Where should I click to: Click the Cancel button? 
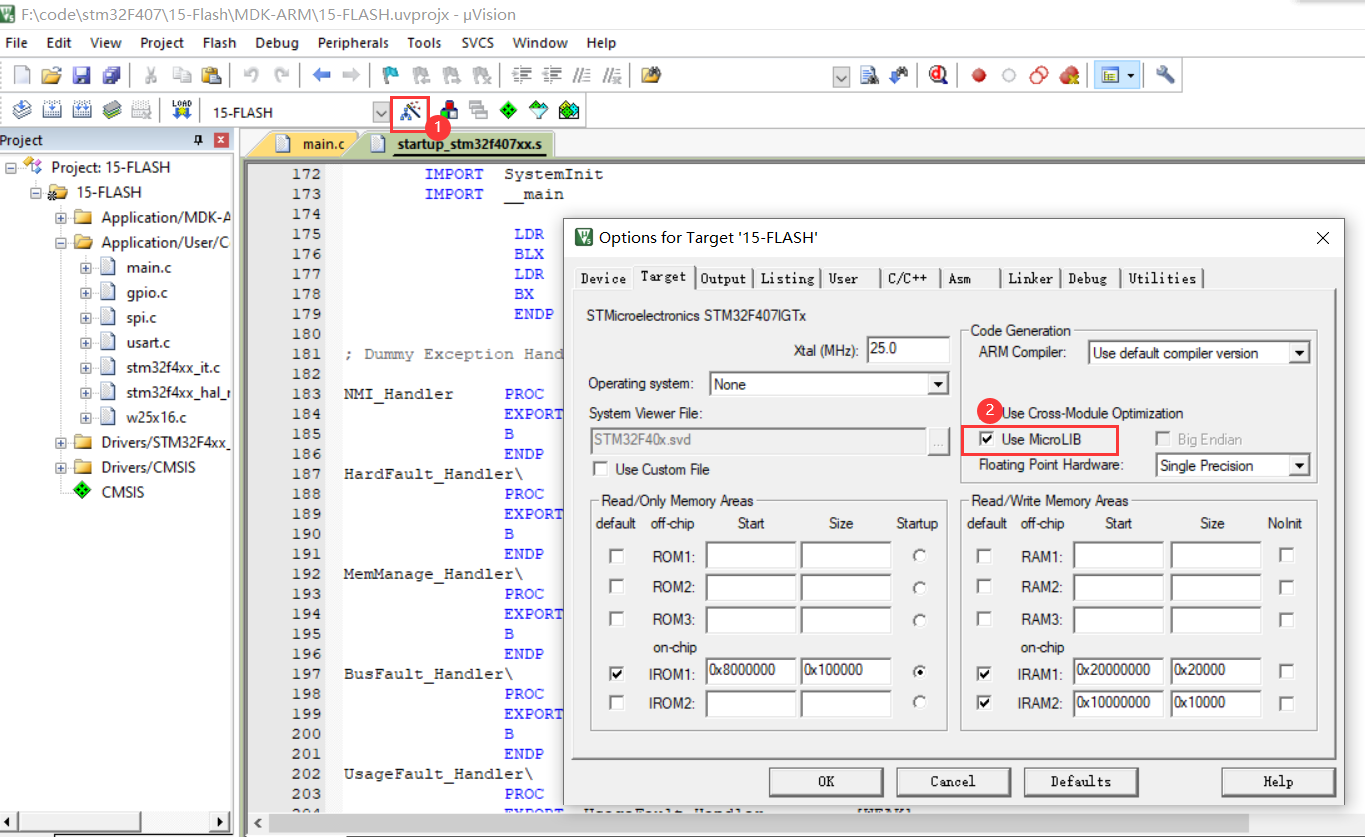pyautogui.click(x=952, y=781)
